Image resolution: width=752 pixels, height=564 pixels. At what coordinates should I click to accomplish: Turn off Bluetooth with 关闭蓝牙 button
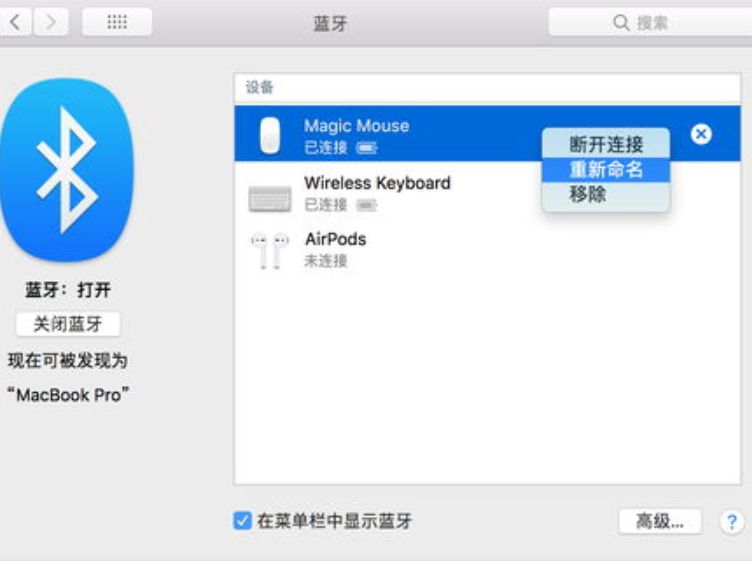point(68,324)
